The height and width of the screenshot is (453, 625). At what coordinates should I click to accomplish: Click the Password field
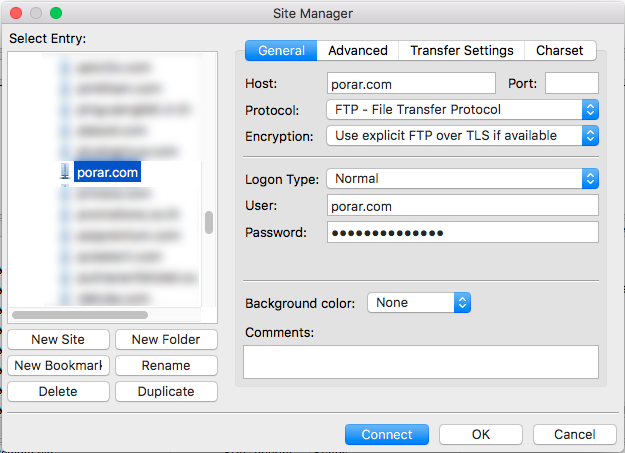(x=462, y=232)
